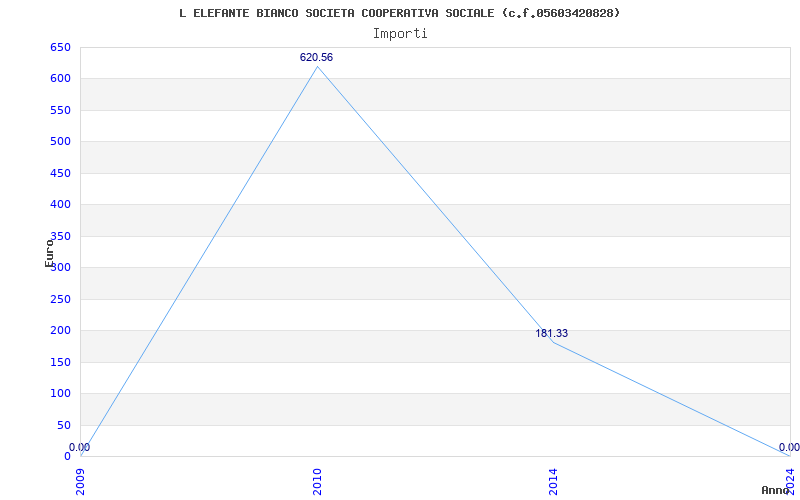Click the 0.00 label at 2009
The height and width of the screenshot is (500, 800).
coord(80,447)
